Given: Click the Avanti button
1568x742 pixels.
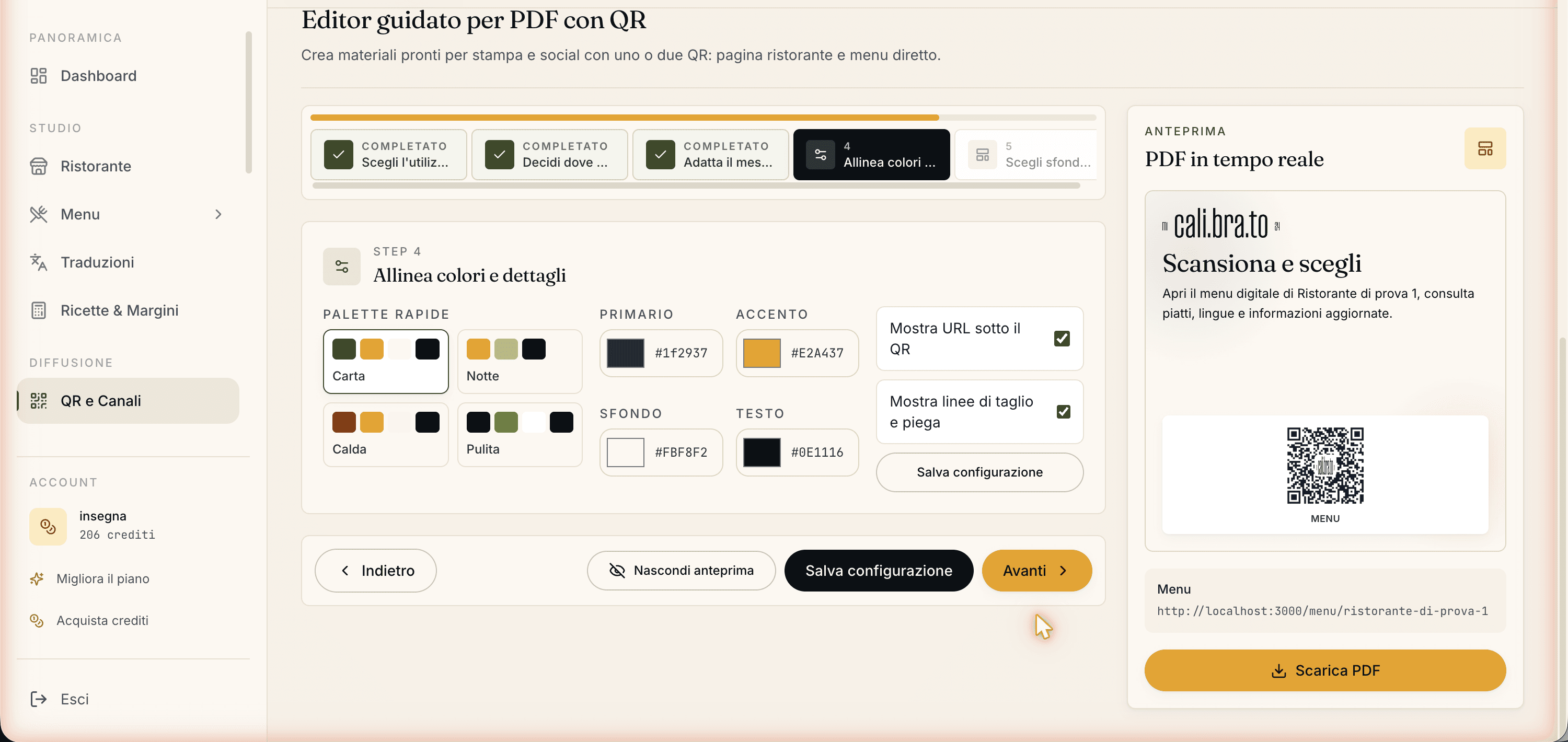Looking at the screenshot, I should (1036, 571).
